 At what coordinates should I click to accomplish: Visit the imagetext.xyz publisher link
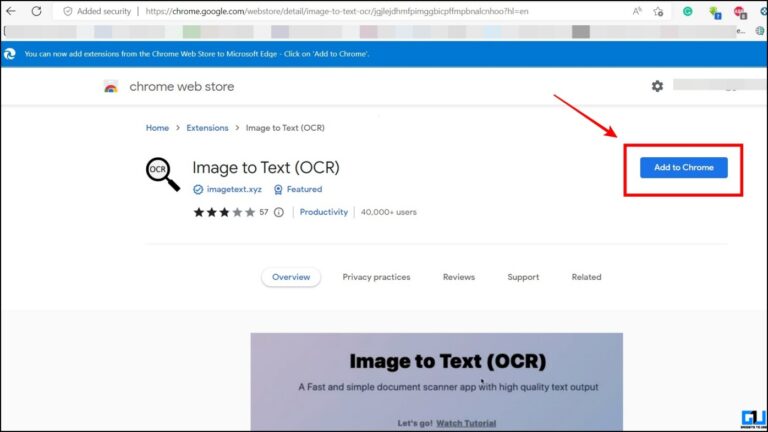[x=234, y=189]
